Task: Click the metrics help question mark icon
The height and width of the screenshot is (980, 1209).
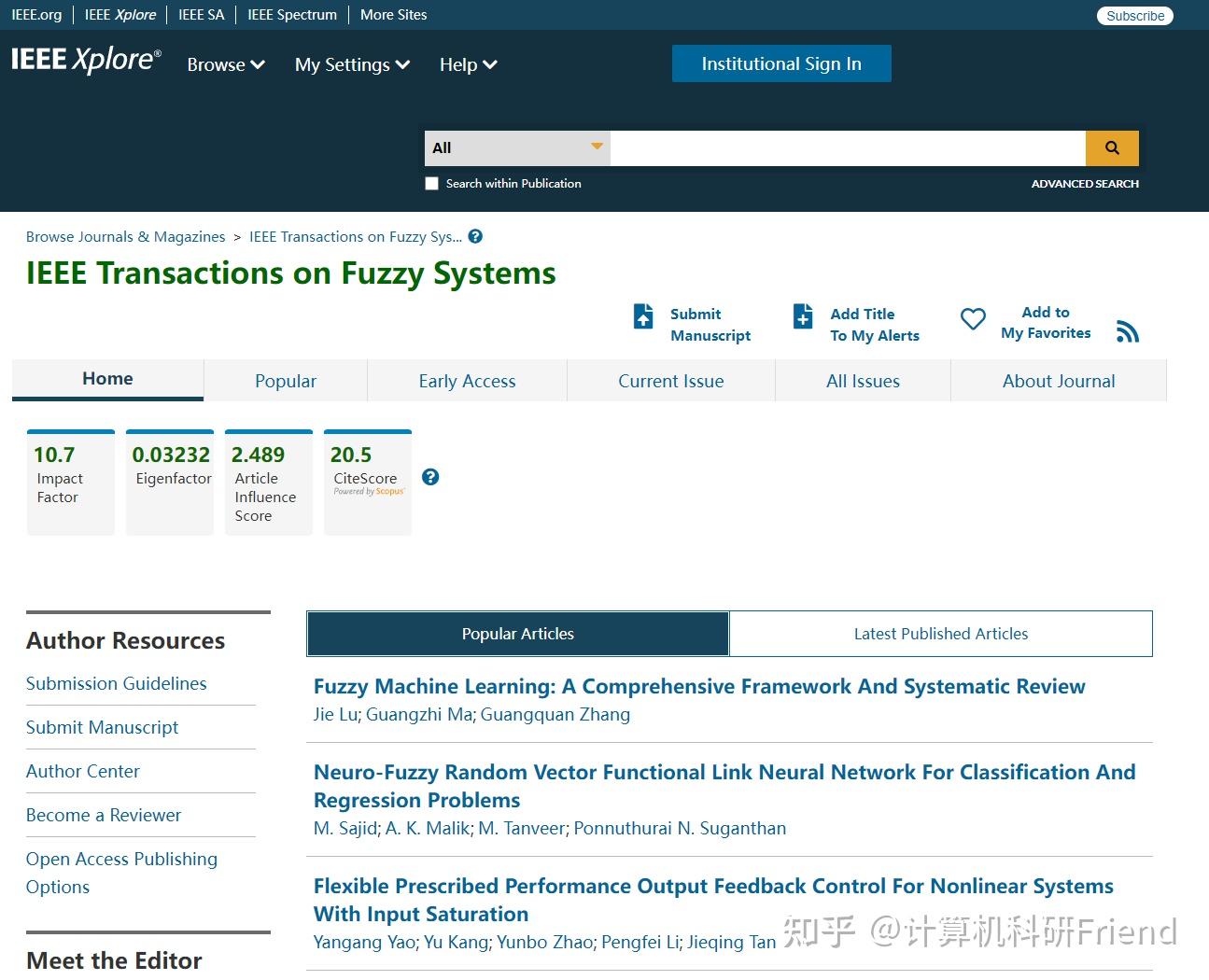Action: coord(430,477)
